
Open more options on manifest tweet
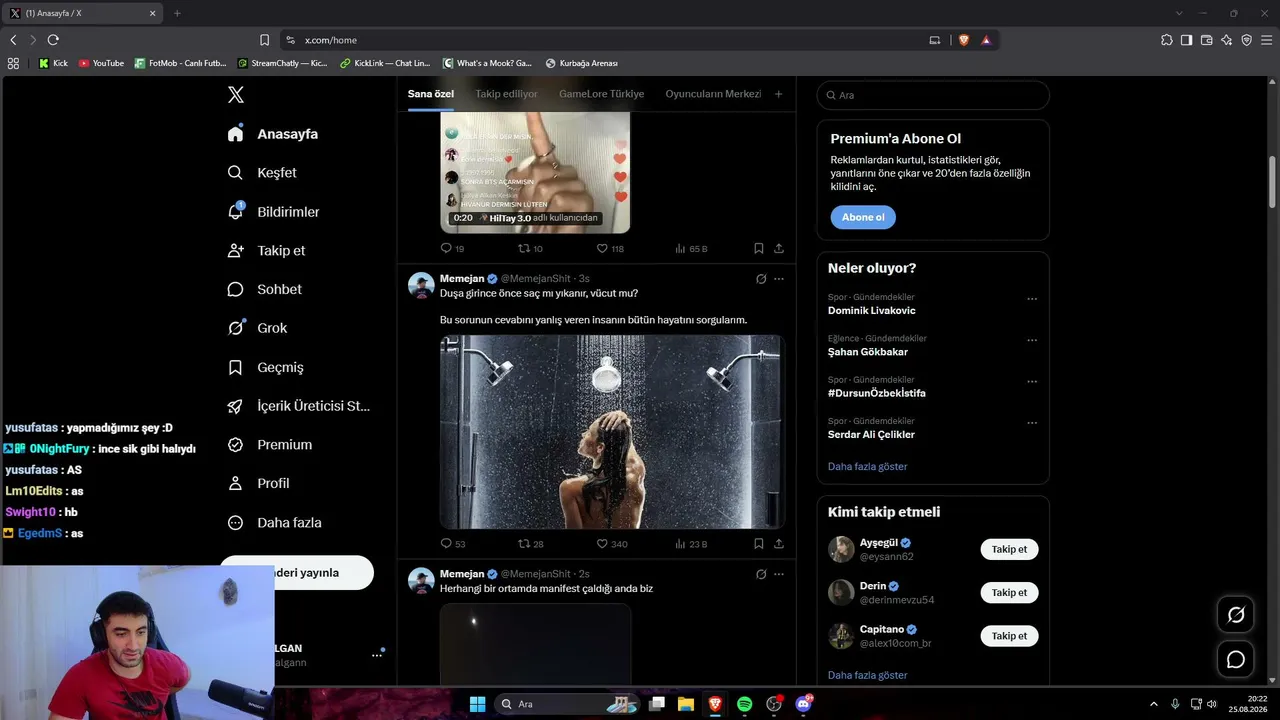(779, 574)
